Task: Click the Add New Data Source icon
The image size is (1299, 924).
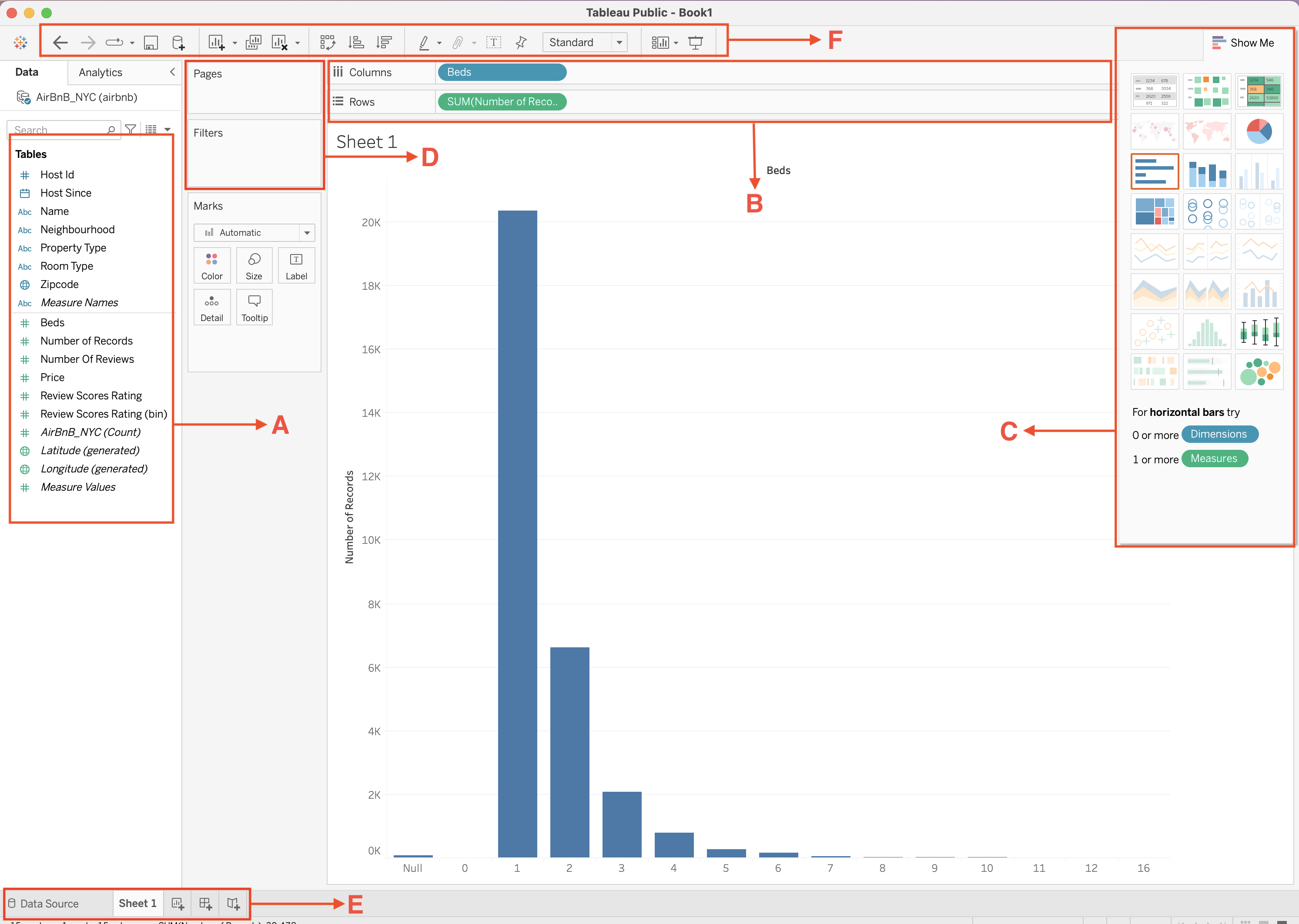Action: pos(178,43)
